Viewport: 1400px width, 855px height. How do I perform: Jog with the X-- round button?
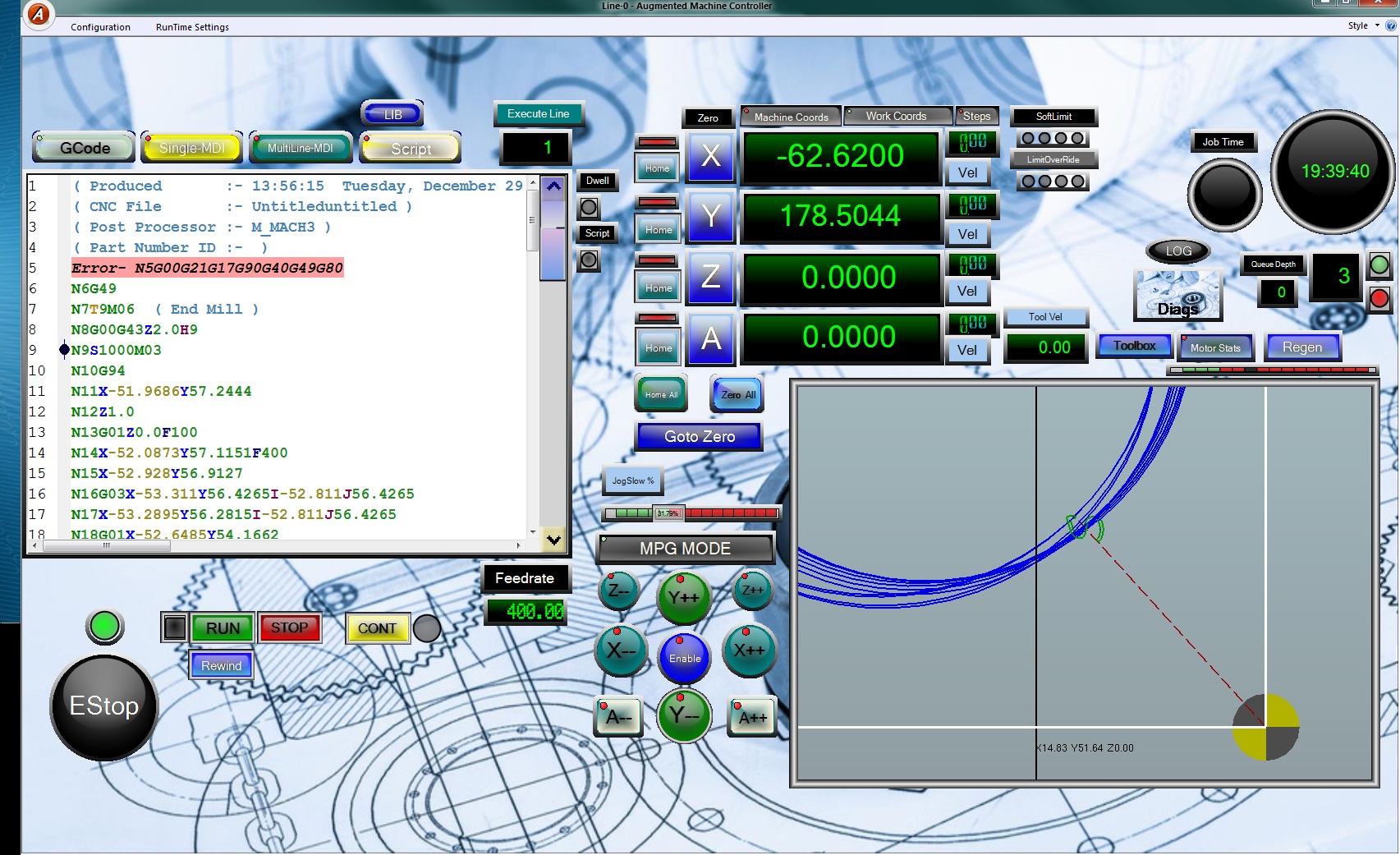point(621,650)
